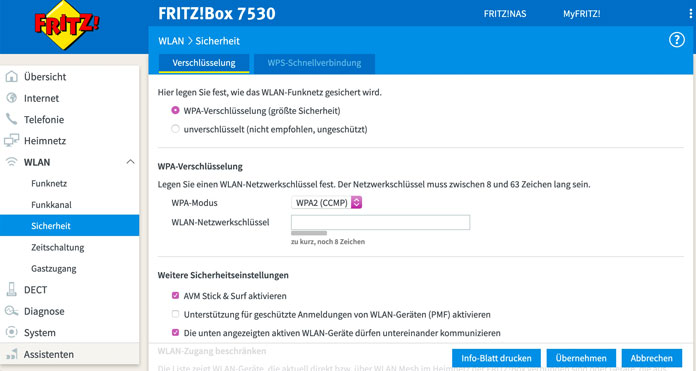Select unverschlüsselt radio option
The image size is (696, 371).
[175, 129]
